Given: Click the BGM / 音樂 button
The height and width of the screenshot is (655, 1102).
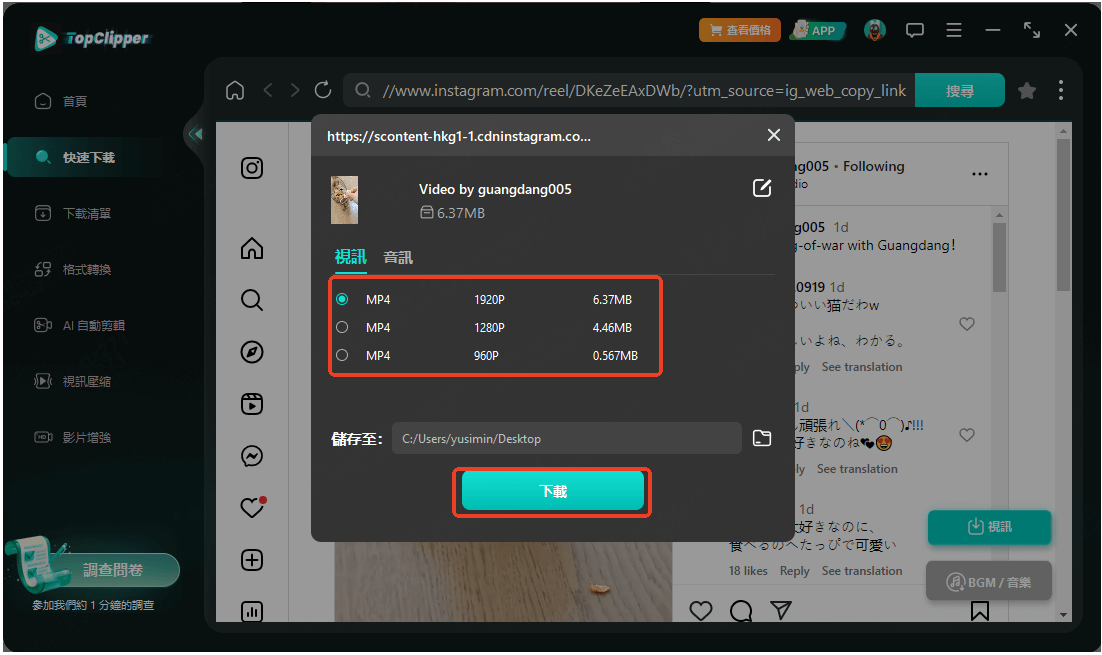Looking at the screenshot, I should 989,581.
